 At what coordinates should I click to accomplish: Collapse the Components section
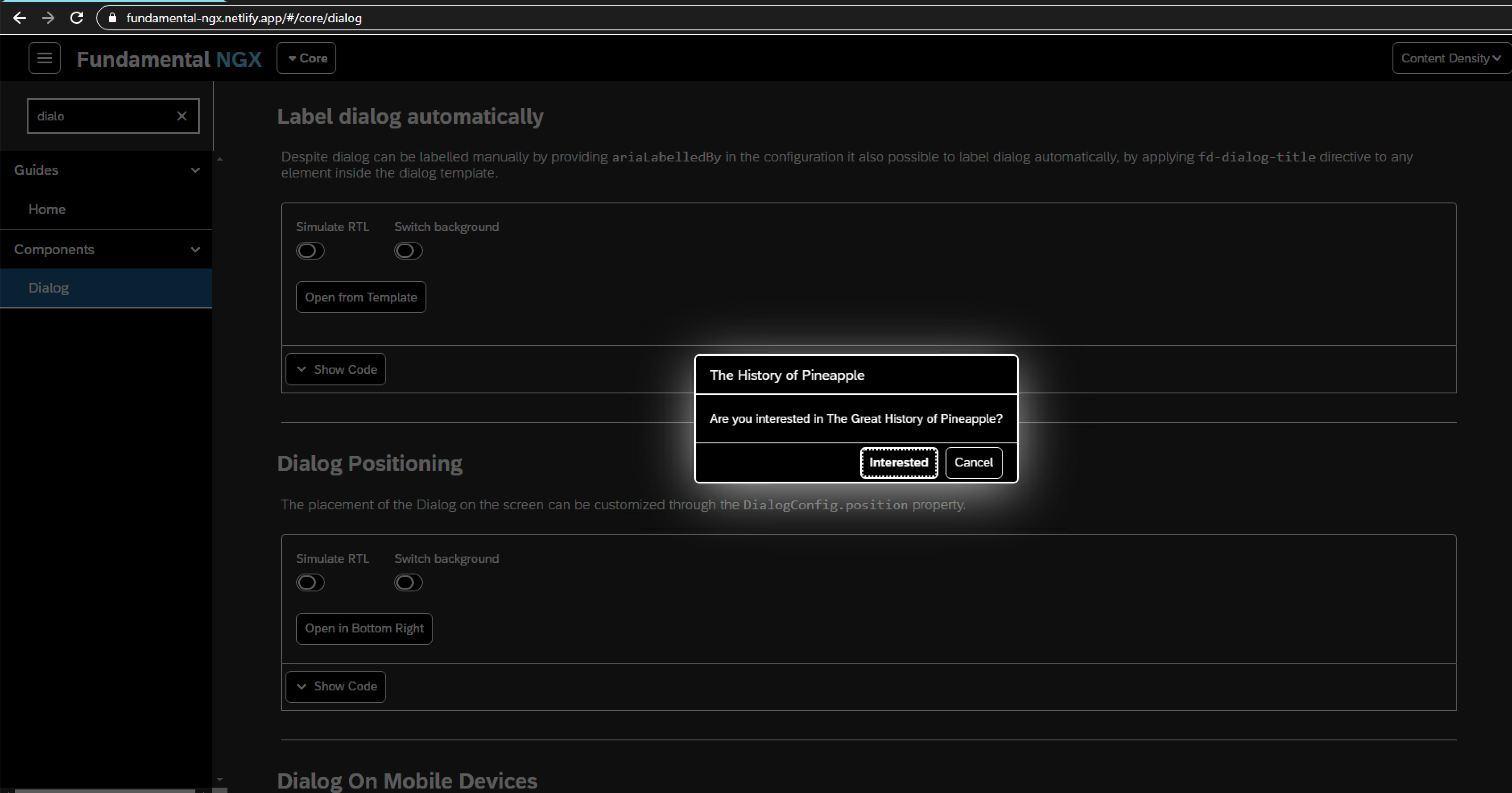(x=195, y=249)
